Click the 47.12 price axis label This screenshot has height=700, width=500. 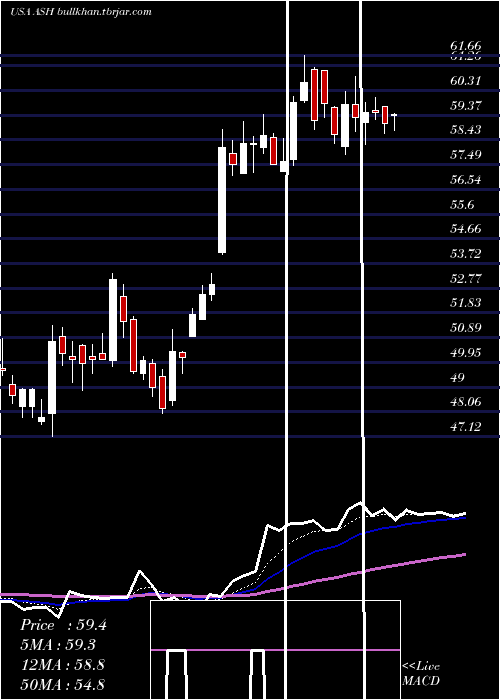(466, 427)
